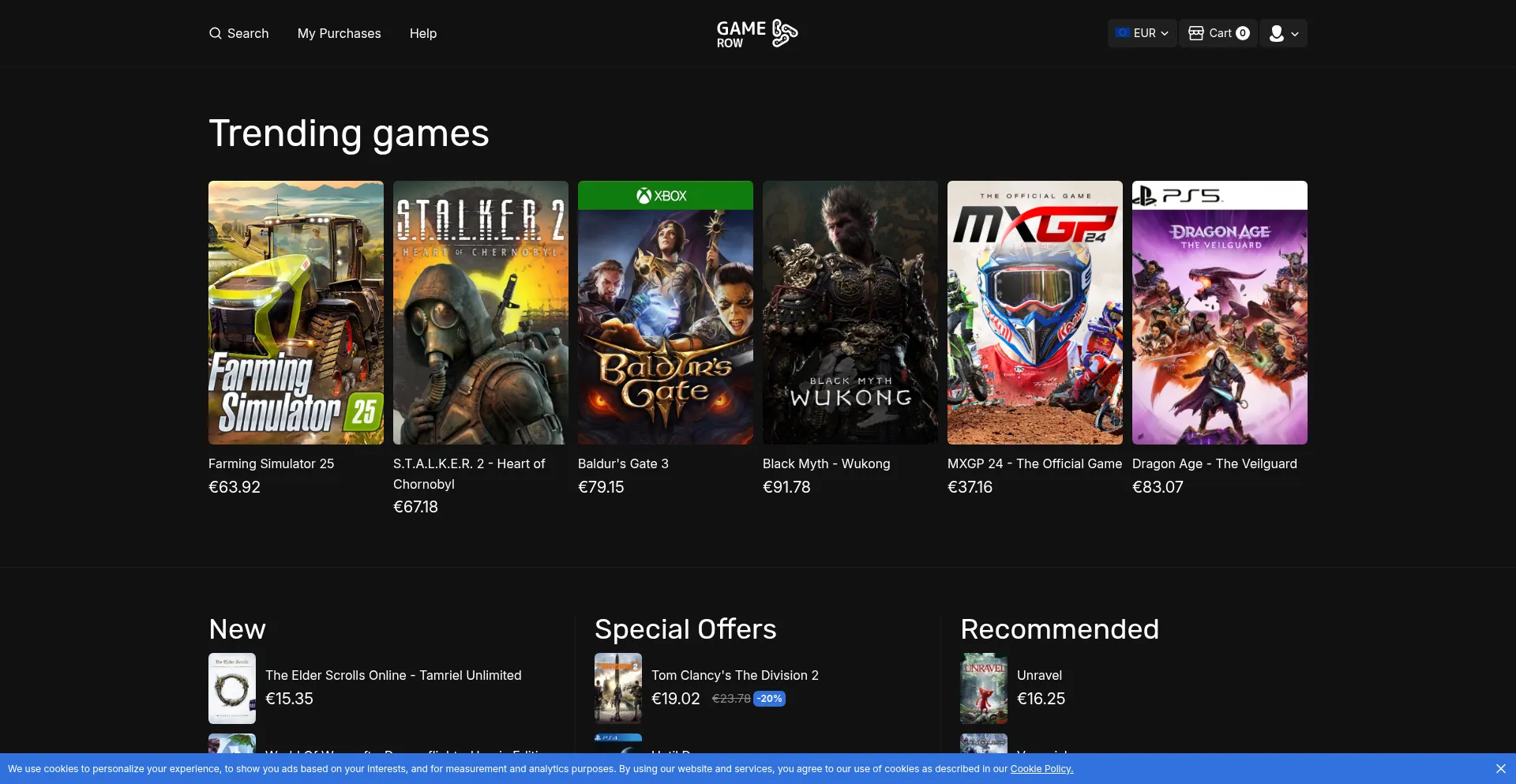The height and width of the screenshot is (784, 1516).
Task: Expand the EUR currency dropdown
Action: click(1142, 33)
